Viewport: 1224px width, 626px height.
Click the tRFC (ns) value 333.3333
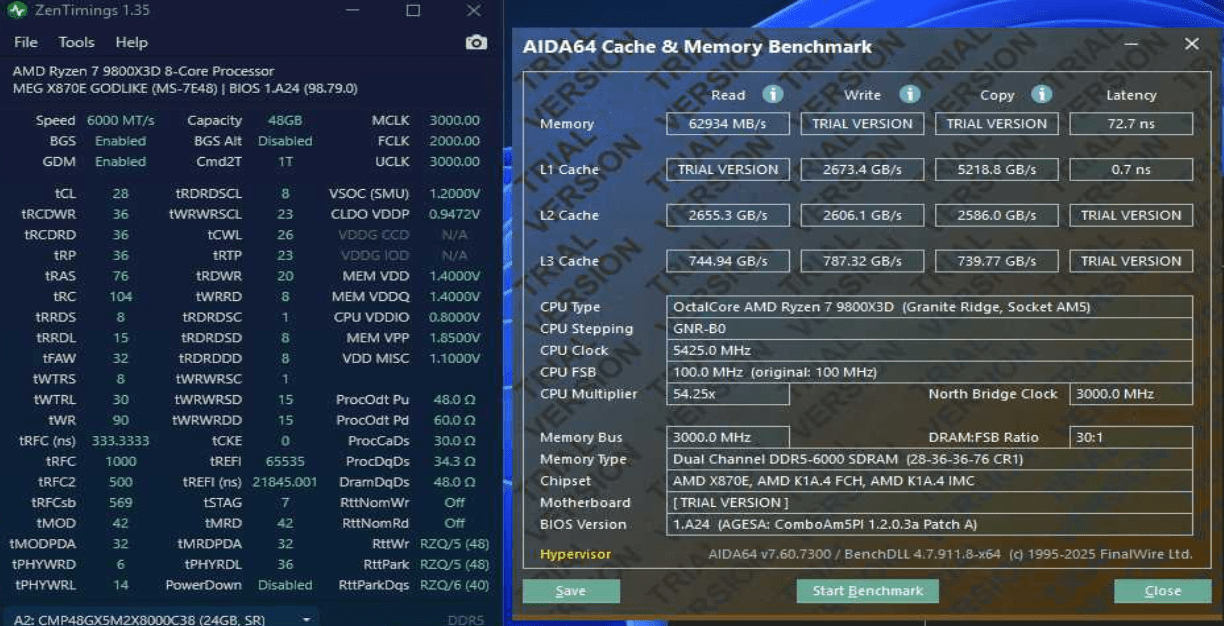click(x=120, y=441)
